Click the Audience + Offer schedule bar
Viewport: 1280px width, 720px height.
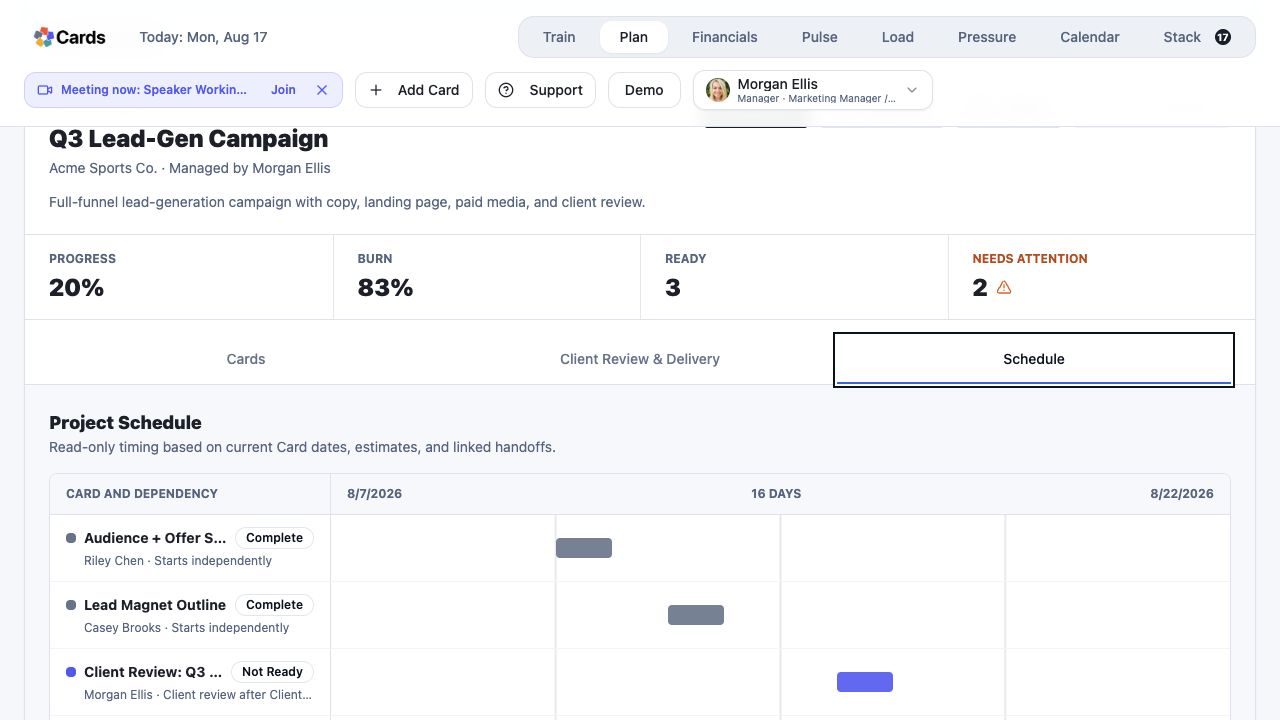(584, 548)
